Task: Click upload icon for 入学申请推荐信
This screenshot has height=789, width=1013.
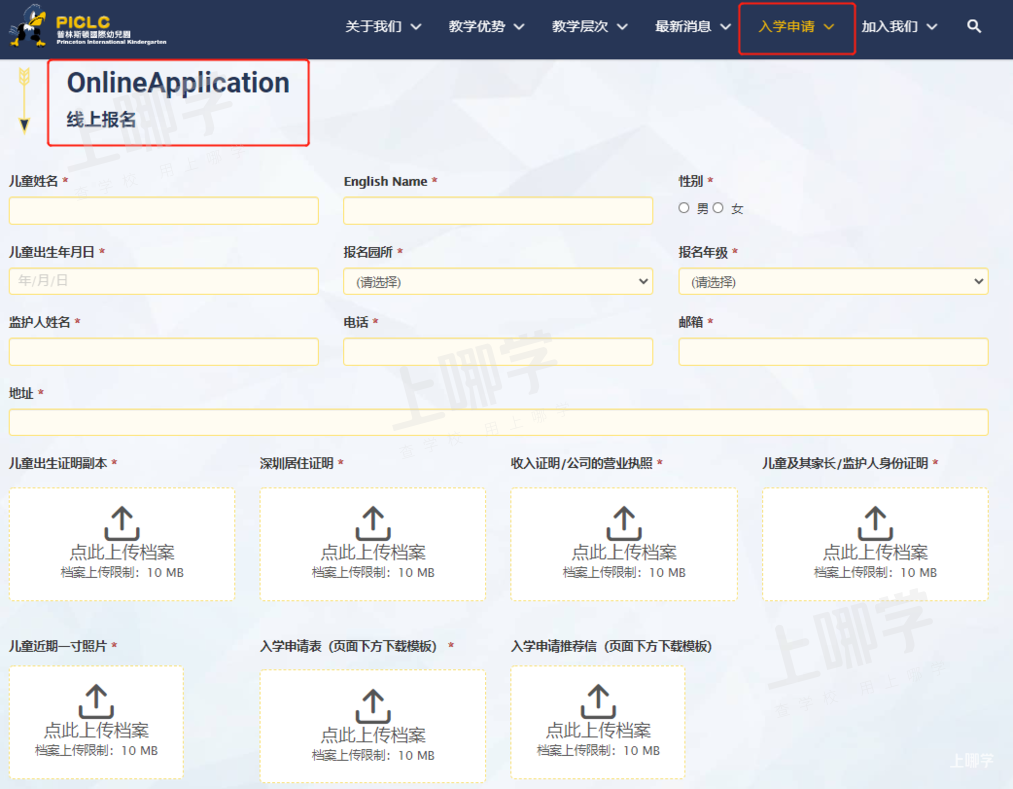Action: [598, 700]
